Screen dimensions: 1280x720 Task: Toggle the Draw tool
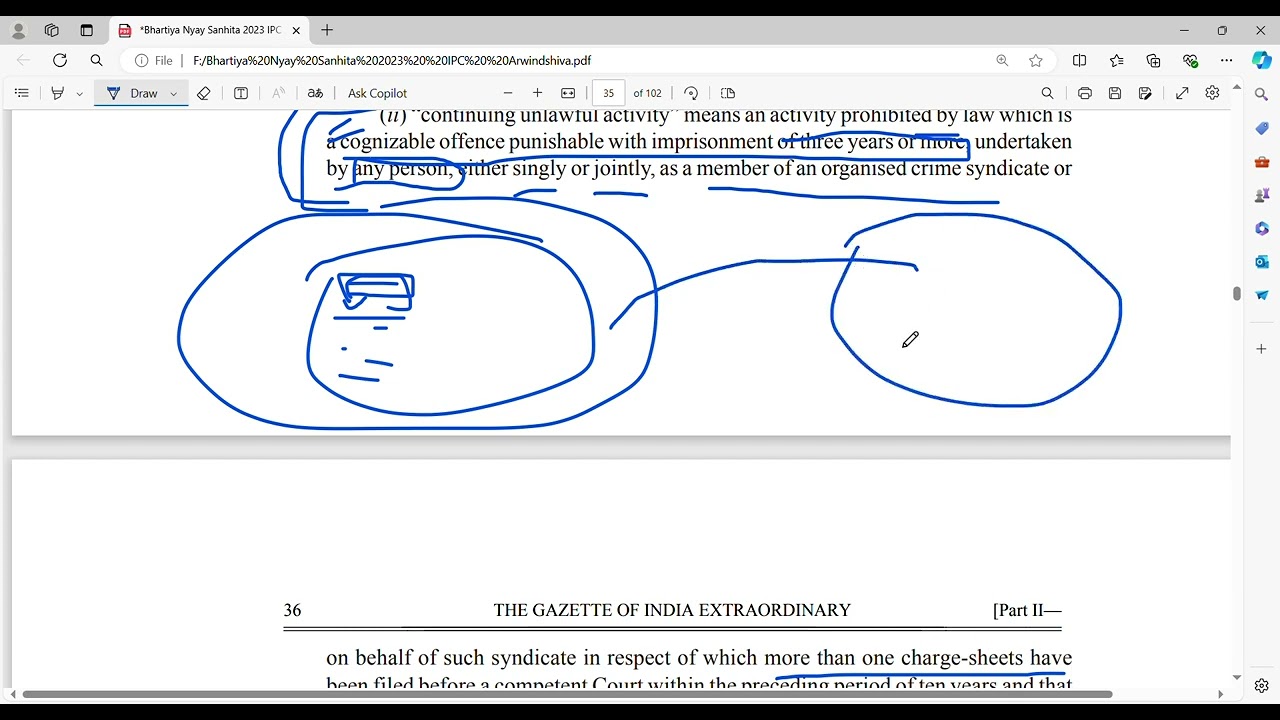click(x=132, y=93)
